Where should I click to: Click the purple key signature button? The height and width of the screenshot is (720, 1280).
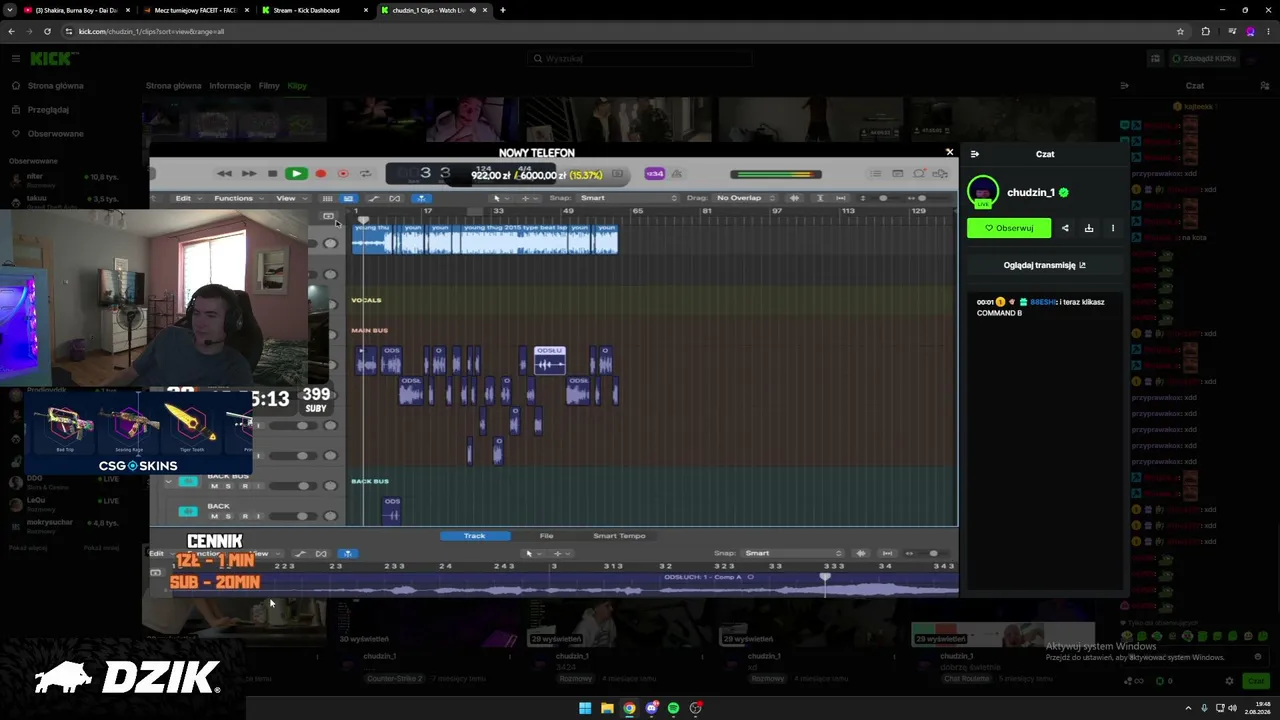(654, 174)
